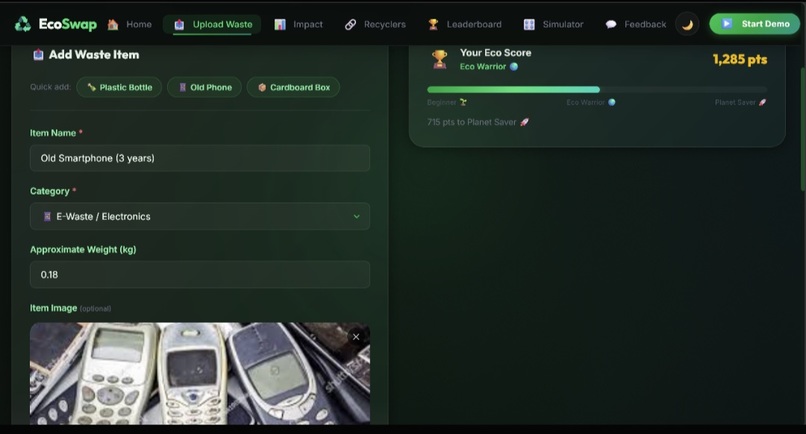This screenshot has width=806, height=434.
Task: Click the bottle icon in Plastic Bottle chip
Action: click(x=91, y=87)
